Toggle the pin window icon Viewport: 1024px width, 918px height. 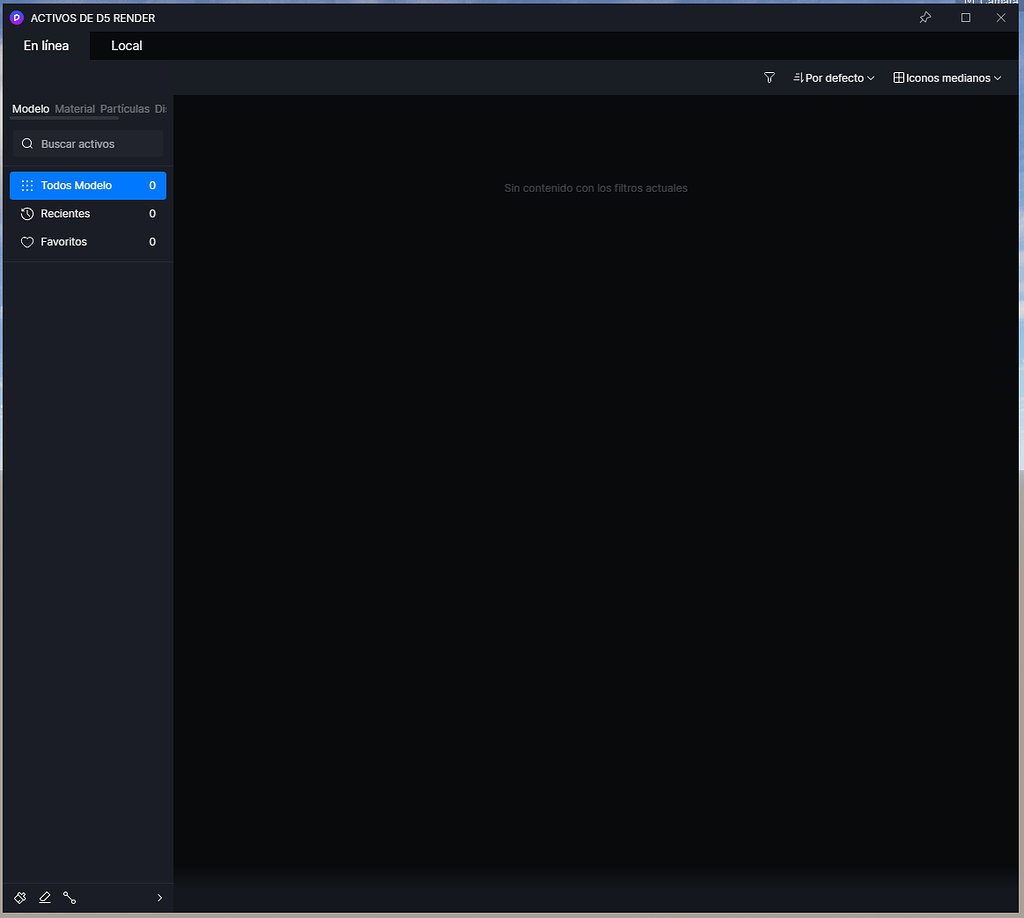tap(925, 17)
